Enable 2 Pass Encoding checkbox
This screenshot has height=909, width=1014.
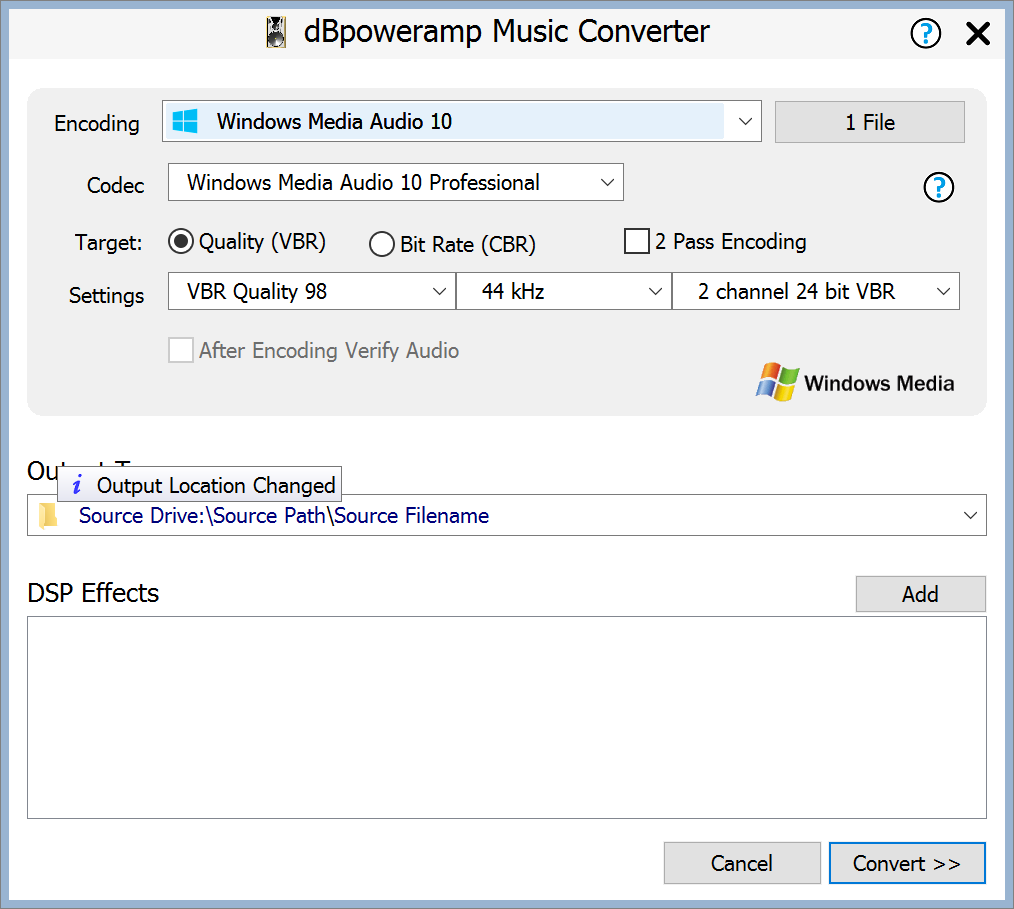coord(637,241)
